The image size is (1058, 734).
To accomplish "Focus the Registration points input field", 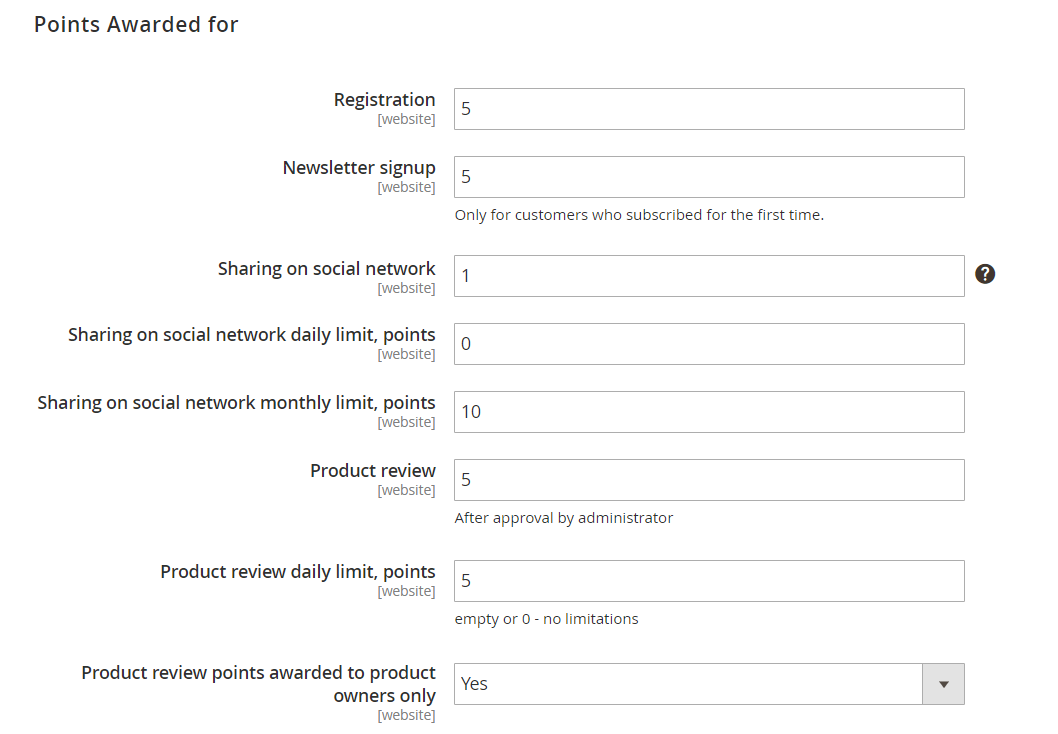I will 709,109.
